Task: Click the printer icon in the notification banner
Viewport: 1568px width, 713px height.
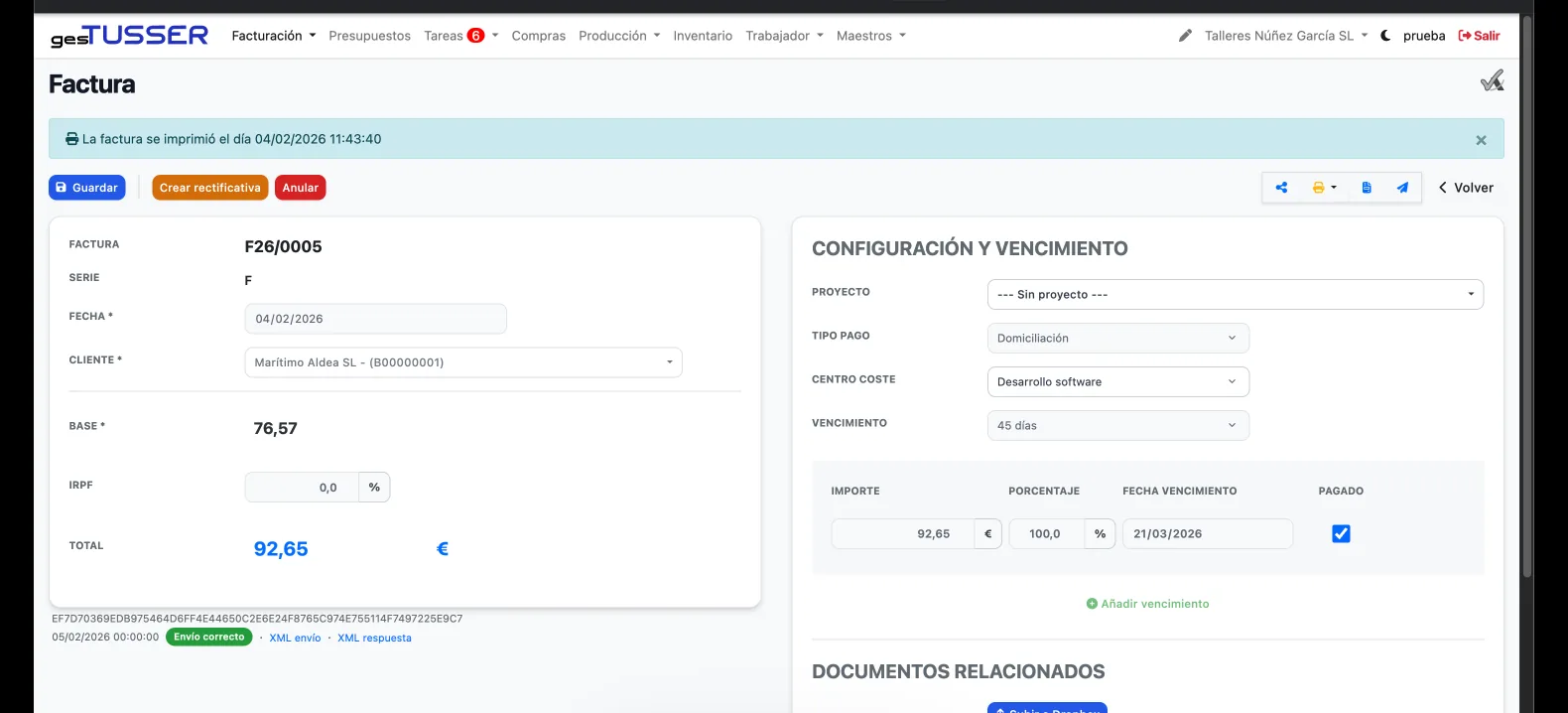Action: tap(71, 139)
